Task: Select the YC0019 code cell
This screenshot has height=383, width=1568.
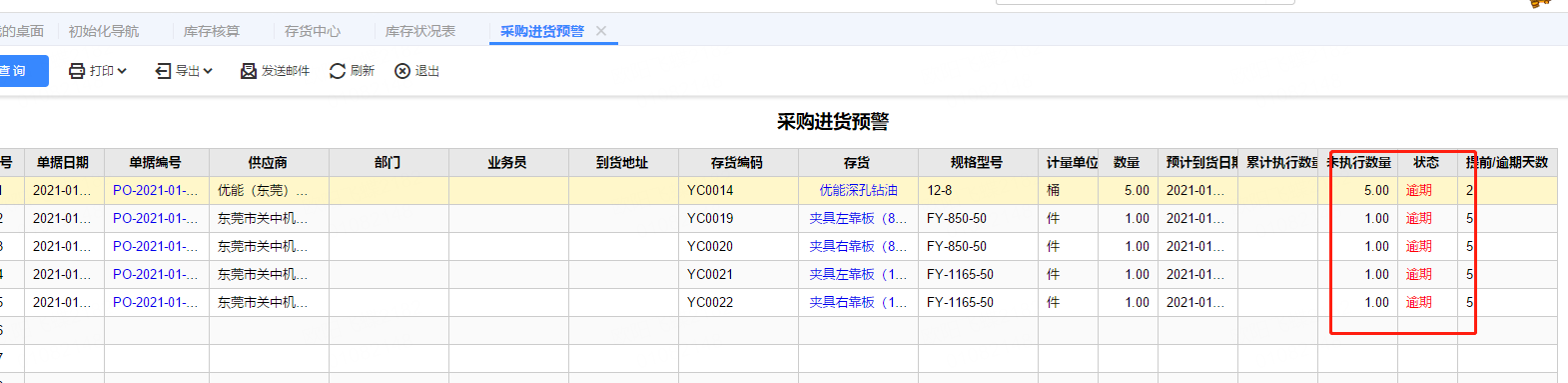Action: coord(739,218)
